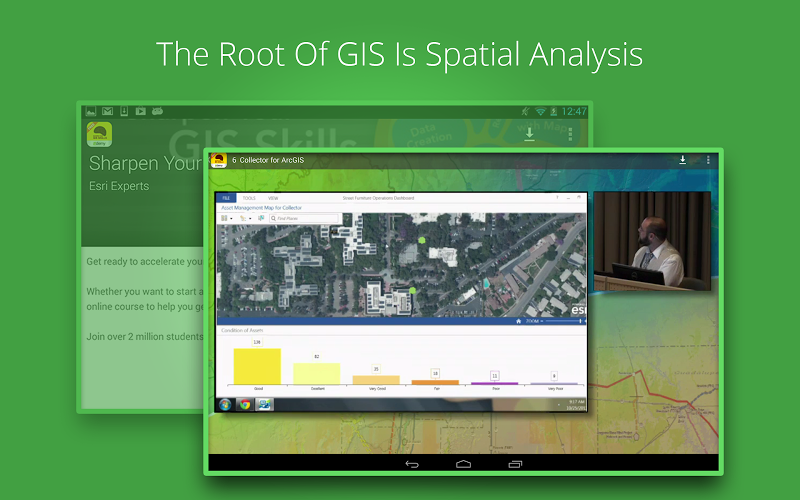The width and height of the screenshot is (800, 500).
Task: Click the map layers icon in the dashboard map toolbar
Action: tap(224, 218)
